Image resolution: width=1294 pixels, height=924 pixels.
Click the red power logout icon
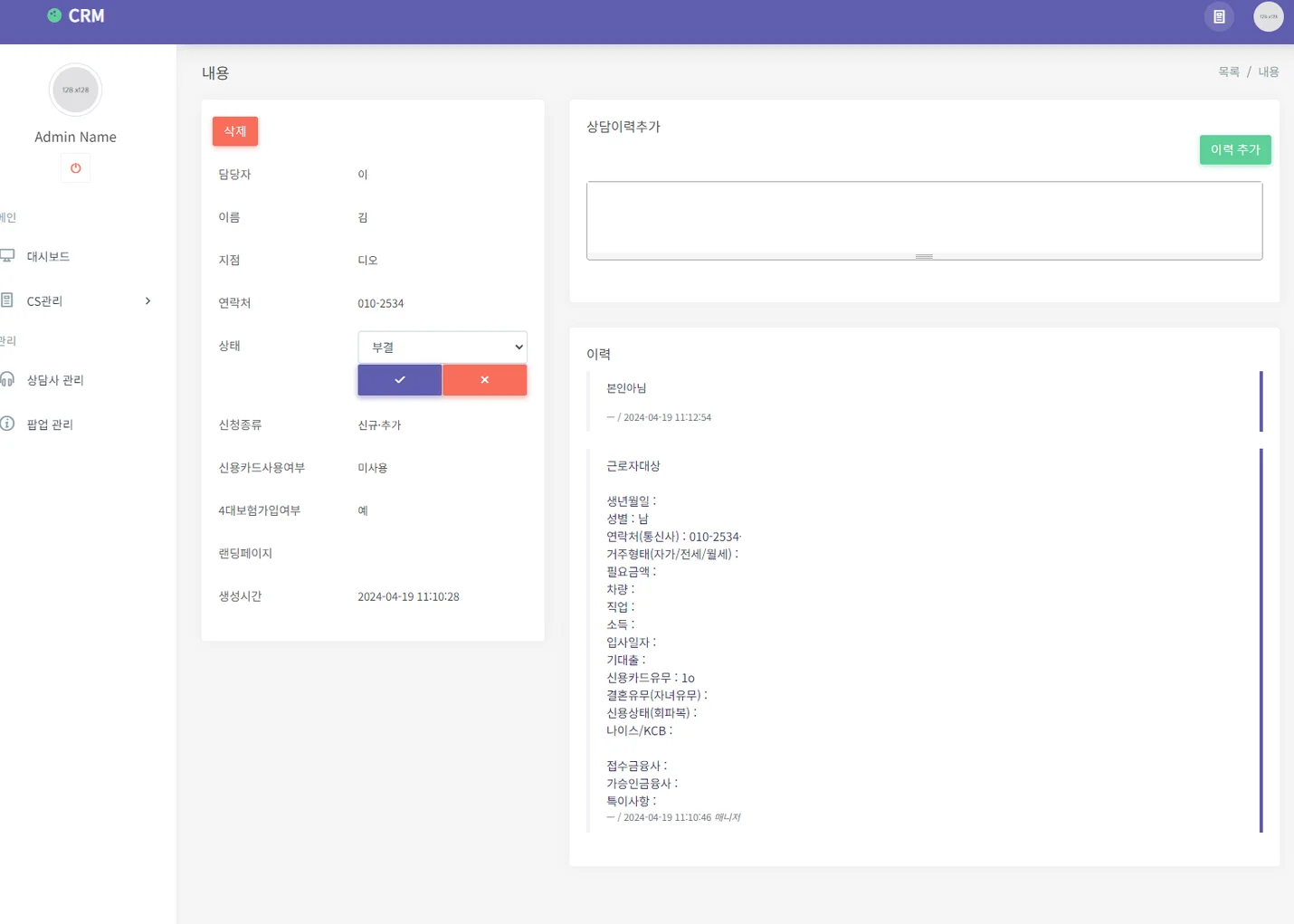pyautogui.click(x=75, y=168)
